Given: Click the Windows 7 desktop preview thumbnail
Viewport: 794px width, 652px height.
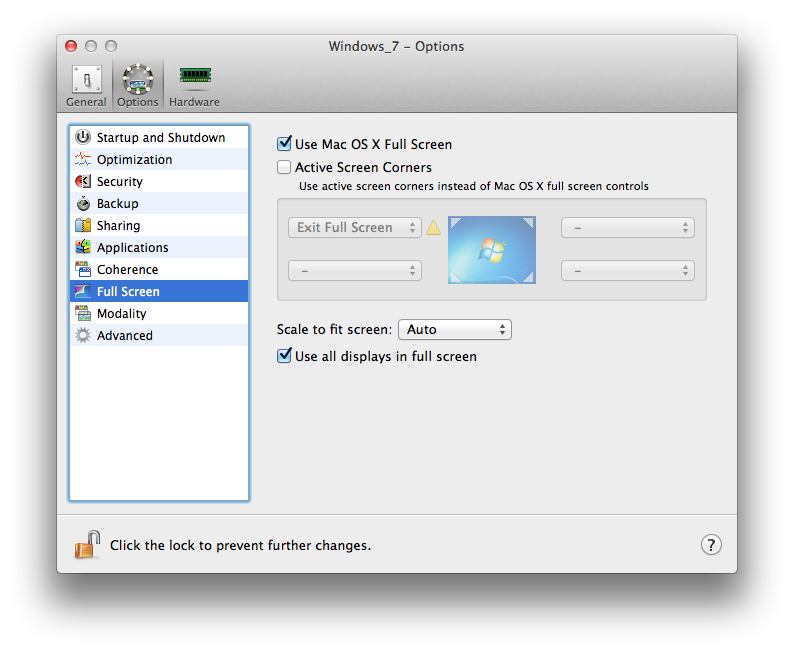Looking at the screenshot, I should [492, 250].
